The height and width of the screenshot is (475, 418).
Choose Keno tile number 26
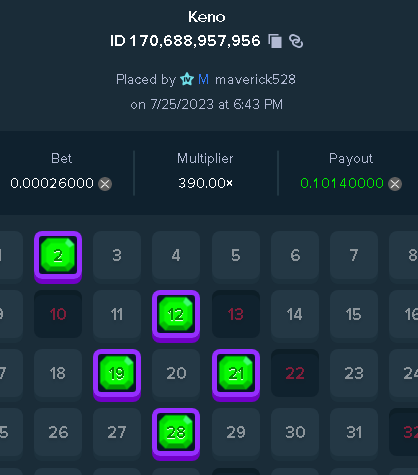point(58,432)
